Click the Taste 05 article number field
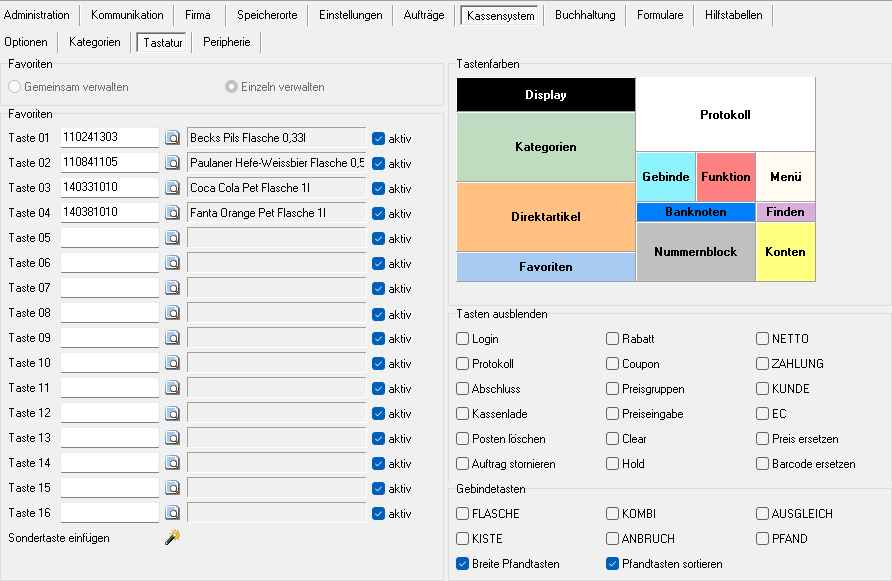This screenshot has width=892, height=581. 110,238
